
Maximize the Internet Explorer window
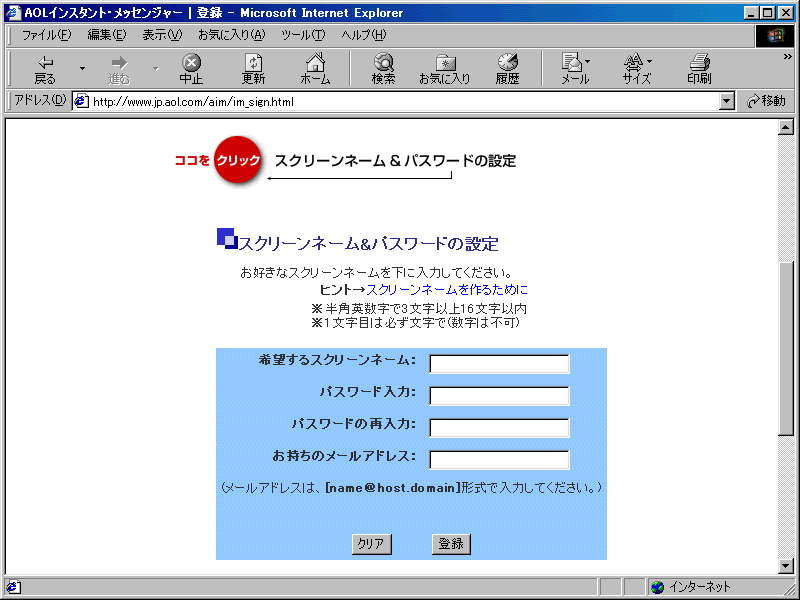767,13
